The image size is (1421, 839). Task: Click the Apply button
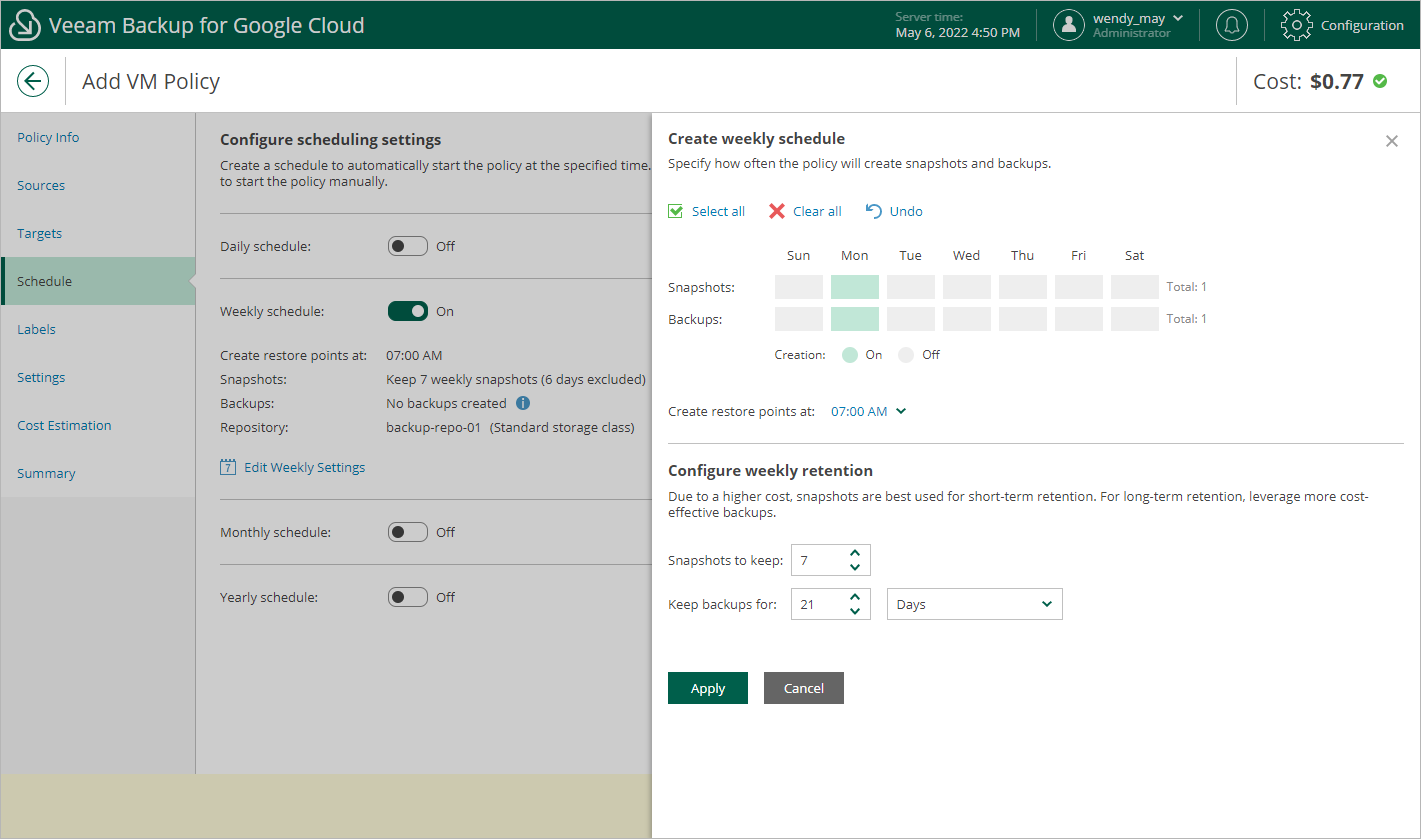(708, 688)
